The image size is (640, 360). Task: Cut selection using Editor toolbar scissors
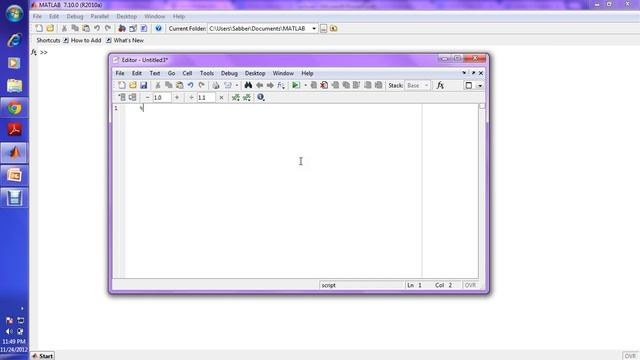coord(158,85)
